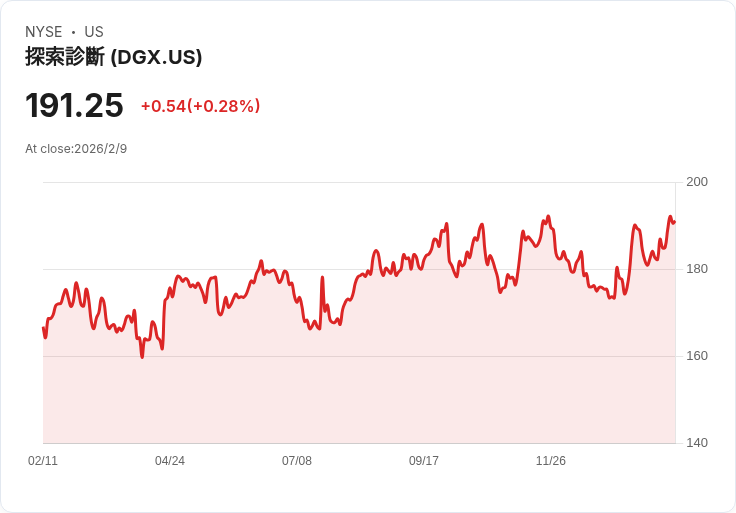This screenshot has width=736, height=513.
Task: Click the 140 price axis label
Action: [697, 443]
